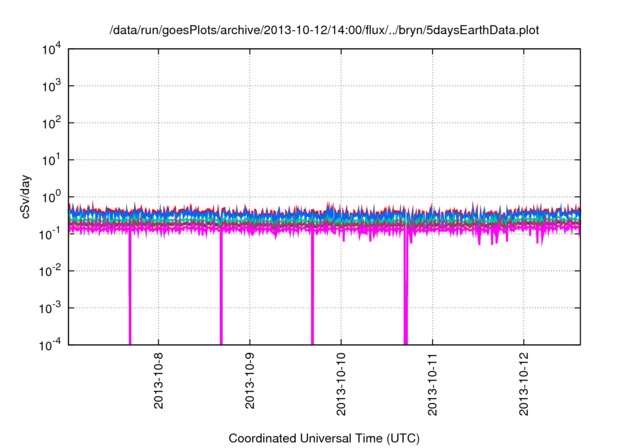Click the 10^-1 y-axis tick label
Viewport: 640px width, 448px height.
point(51,234)
